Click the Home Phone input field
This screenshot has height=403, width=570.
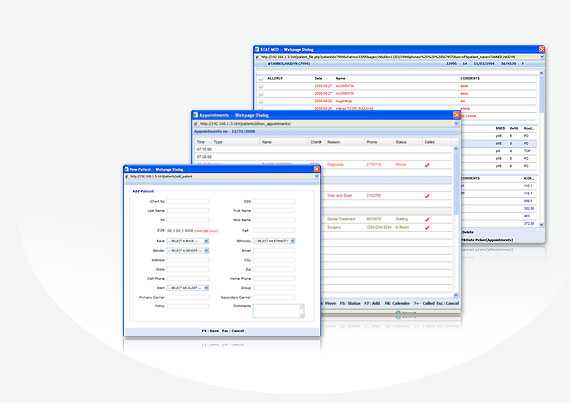pyautogui.click(x=274, y=279)
